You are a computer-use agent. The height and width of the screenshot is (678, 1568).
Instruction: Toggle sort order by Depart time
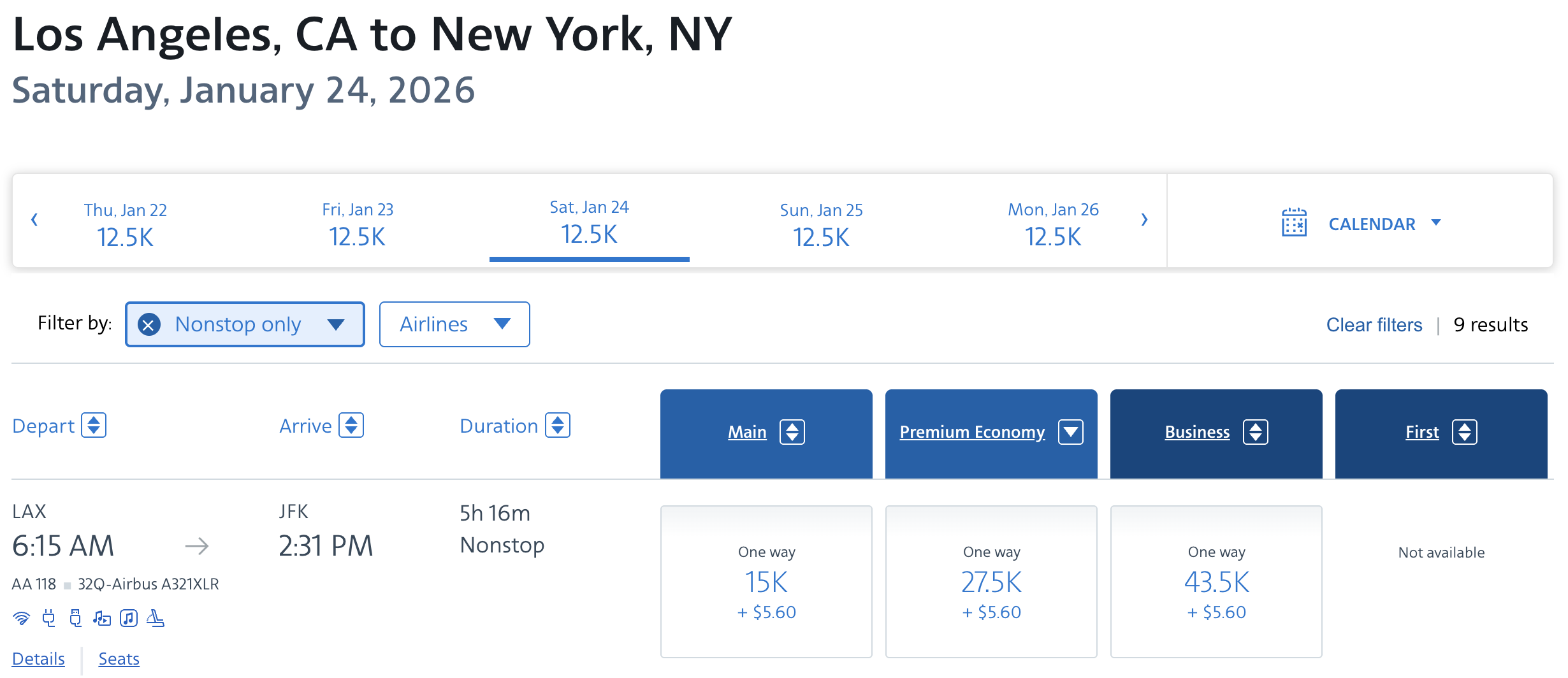pyautogui.click(x=94, y=426)
